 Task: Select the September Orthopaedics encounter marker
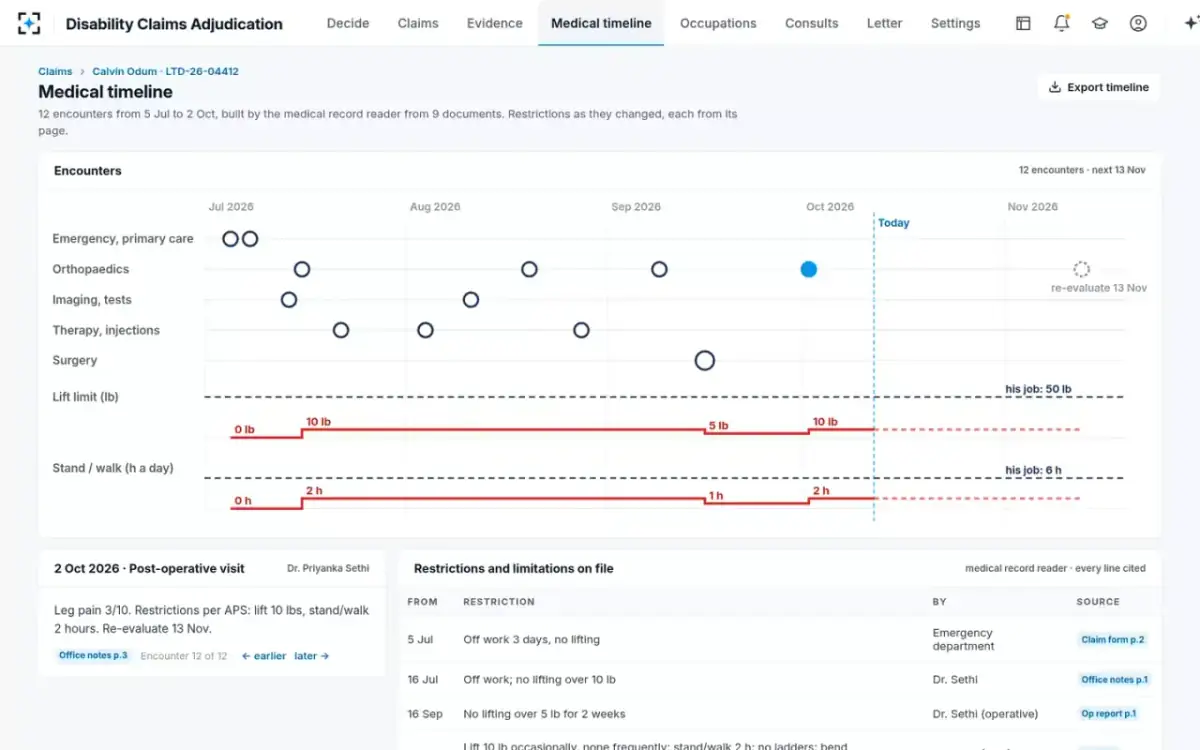[x=659, y=269]
